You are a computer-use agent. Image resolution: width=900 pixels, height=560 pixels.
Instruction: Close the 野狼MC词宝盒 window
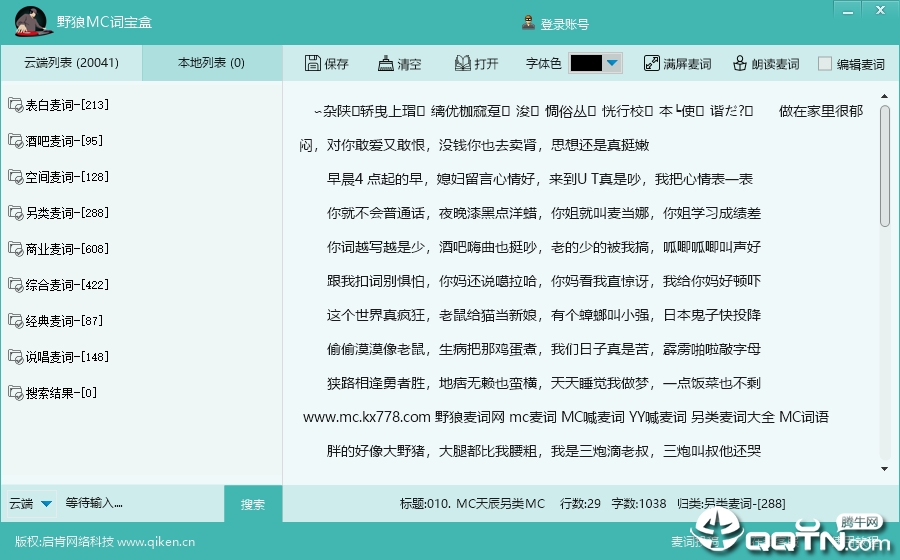pyautogui.click(x=880, y=10)
